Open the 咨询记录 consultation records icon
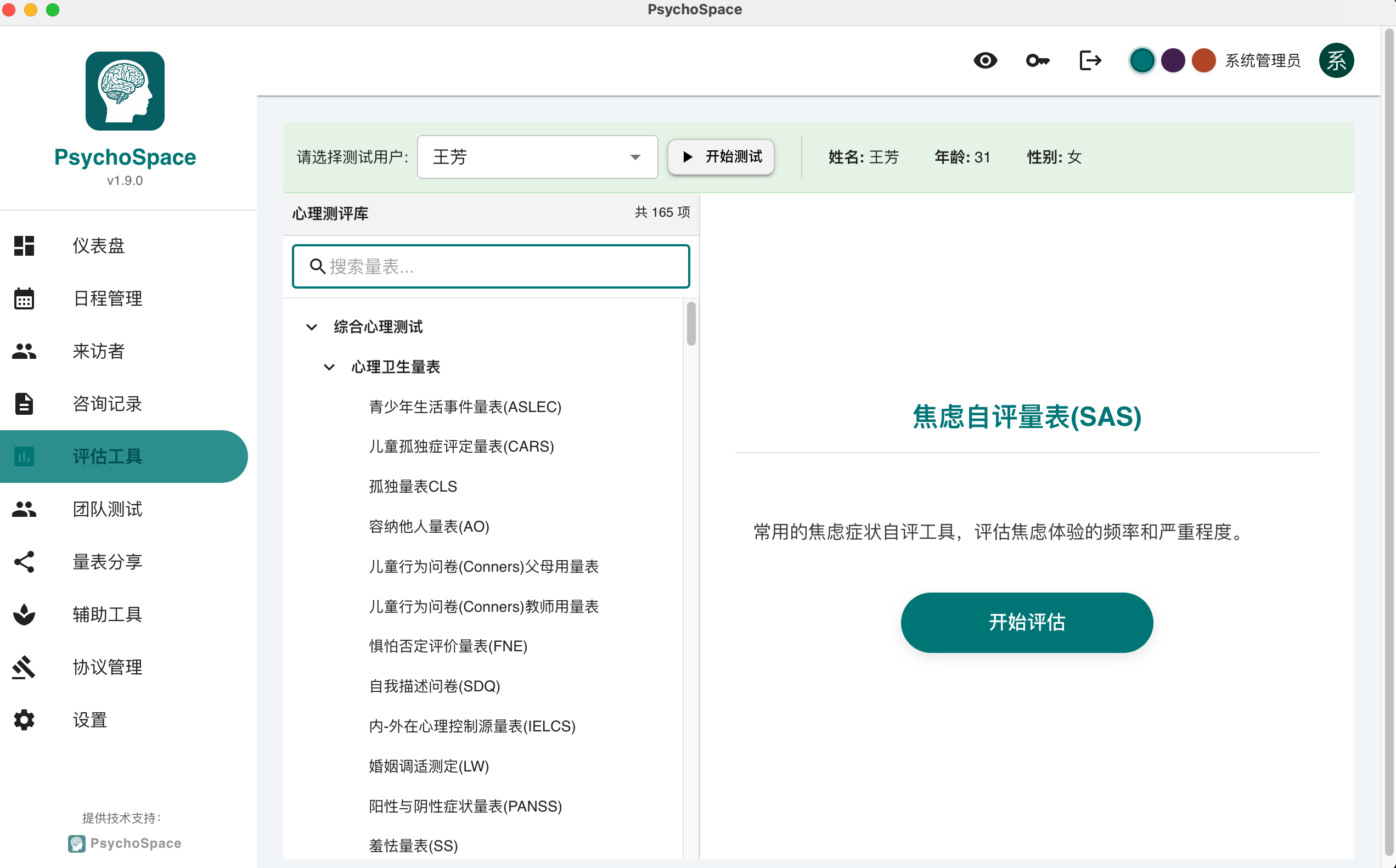Image resolution: width=1396 pixels, height=868 pixels. pos(24,404)
